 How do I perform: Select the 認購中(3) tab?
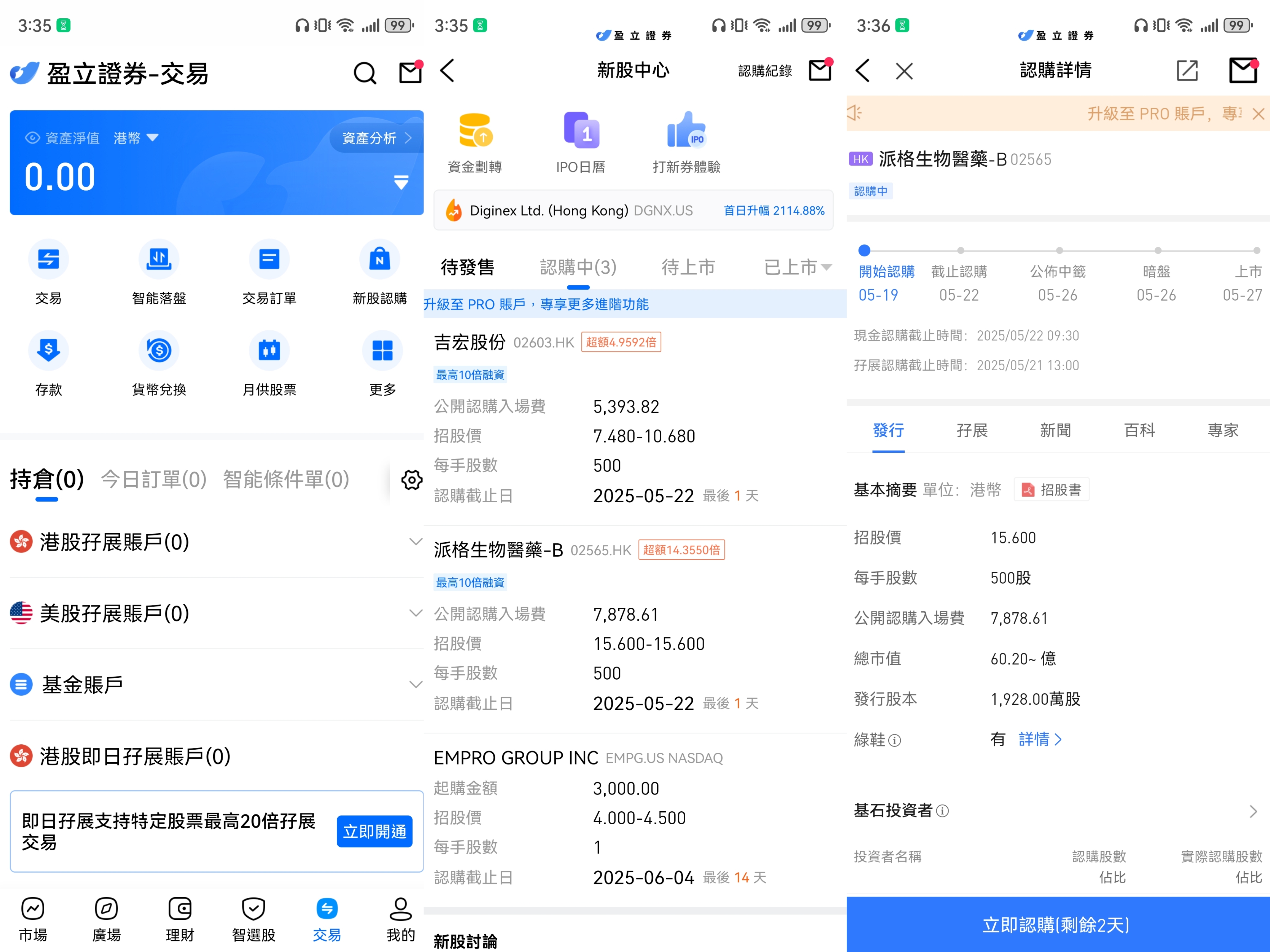point(578,267)
